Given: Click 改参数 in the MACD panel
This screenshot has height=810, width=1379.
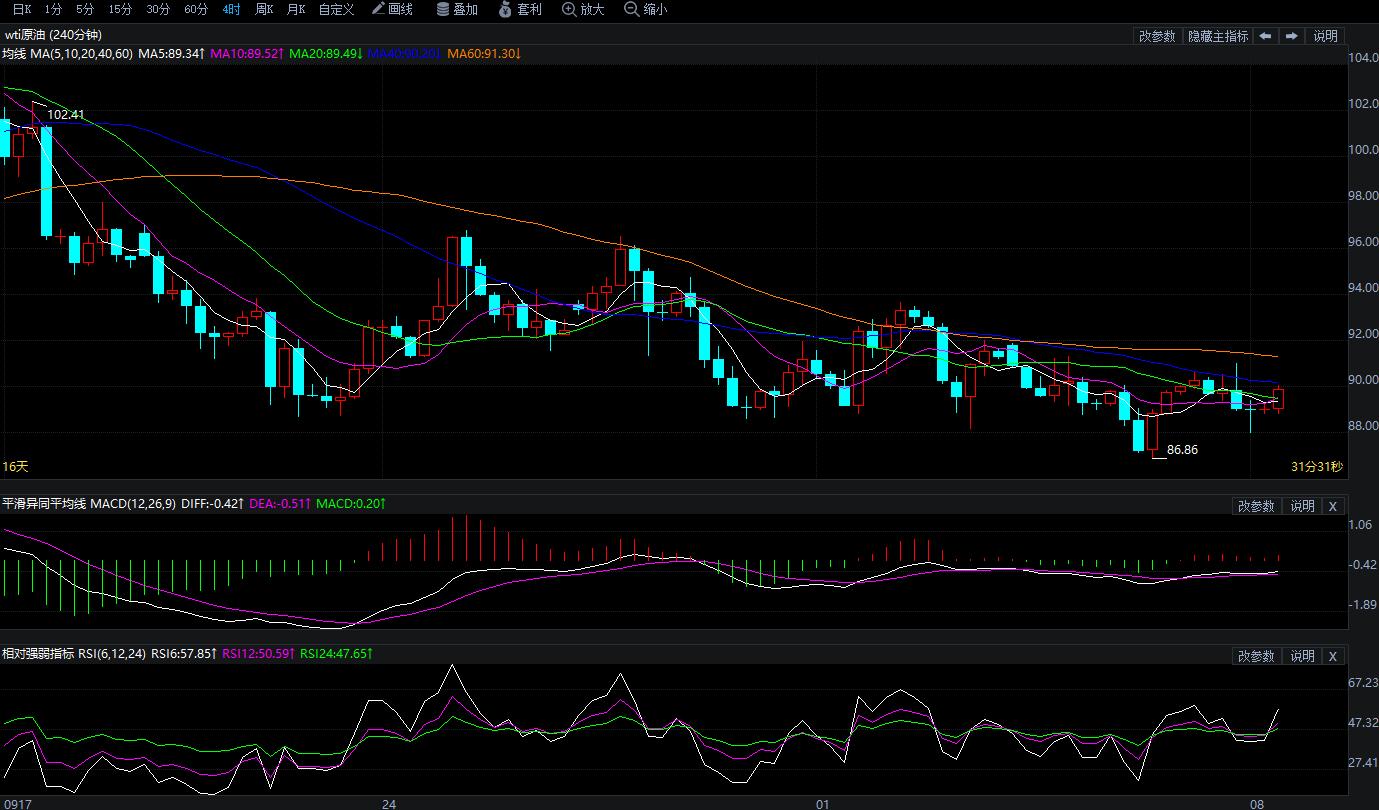Looking at the screenshot, I should coord(1257,506).
